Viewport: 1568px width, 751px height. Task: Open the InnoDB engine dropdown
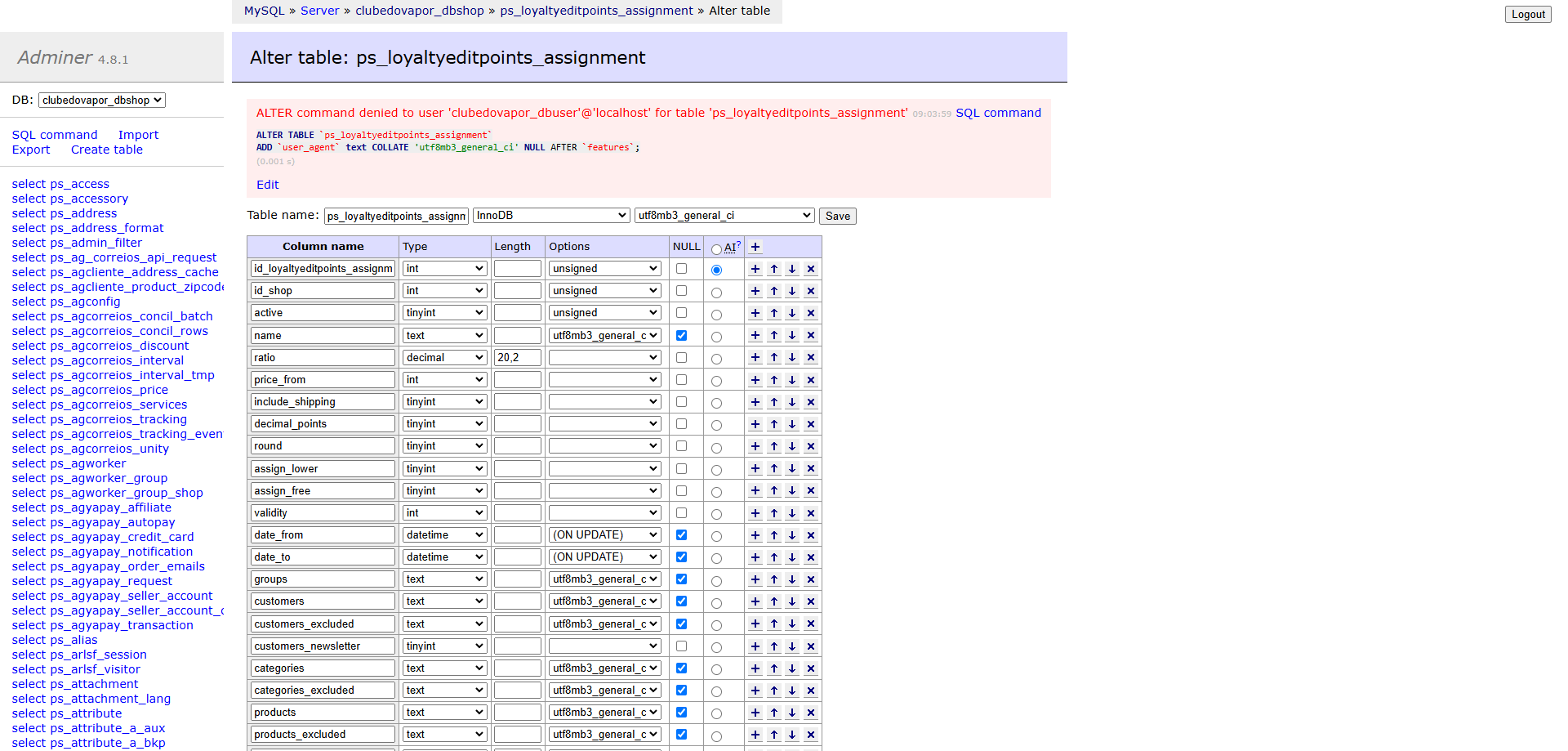[551, 216]
